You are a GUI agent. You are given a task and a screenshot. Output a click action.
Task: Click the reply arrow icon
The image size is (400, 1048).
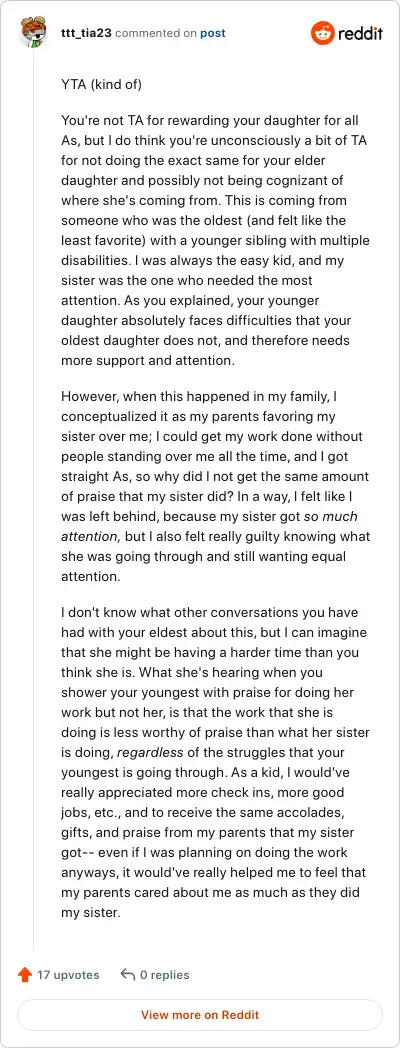click(x=128, y=975)
